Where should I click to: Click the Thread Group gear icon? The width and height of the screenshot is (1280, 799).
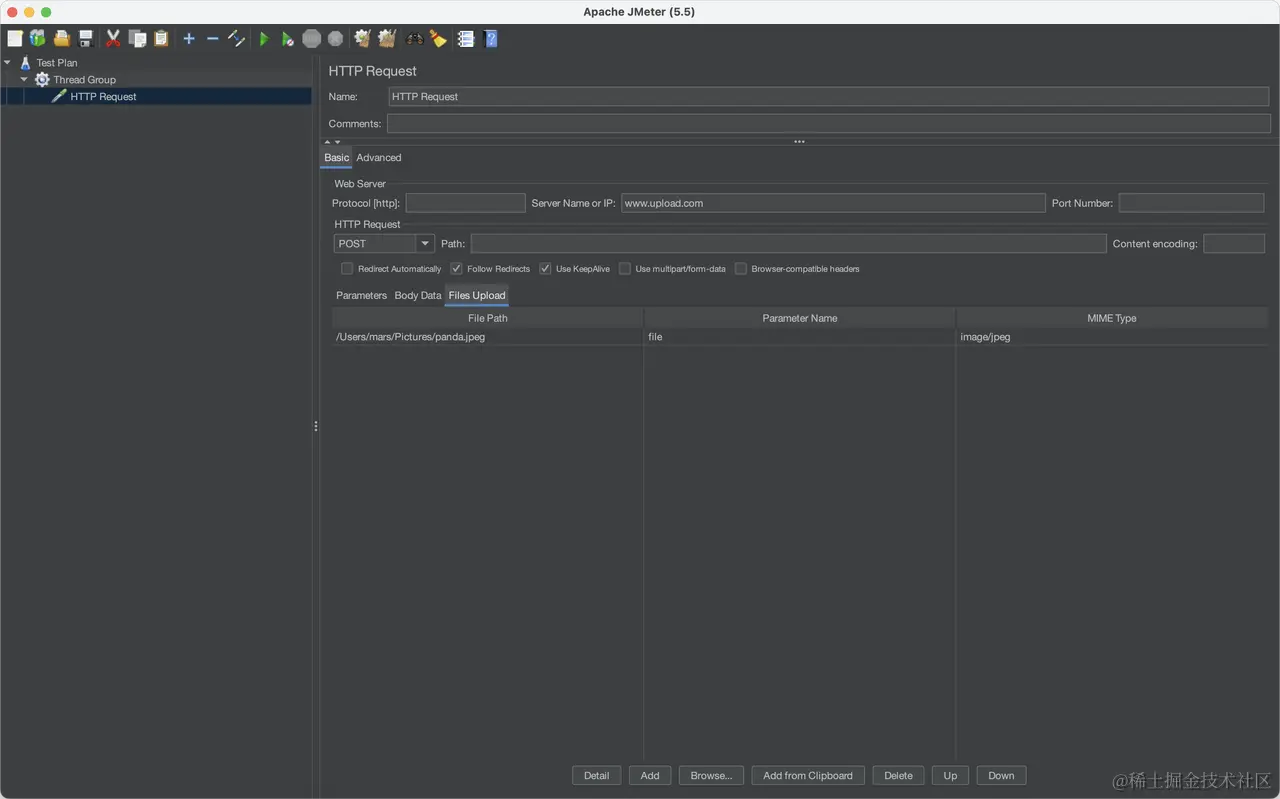[42, 80]
